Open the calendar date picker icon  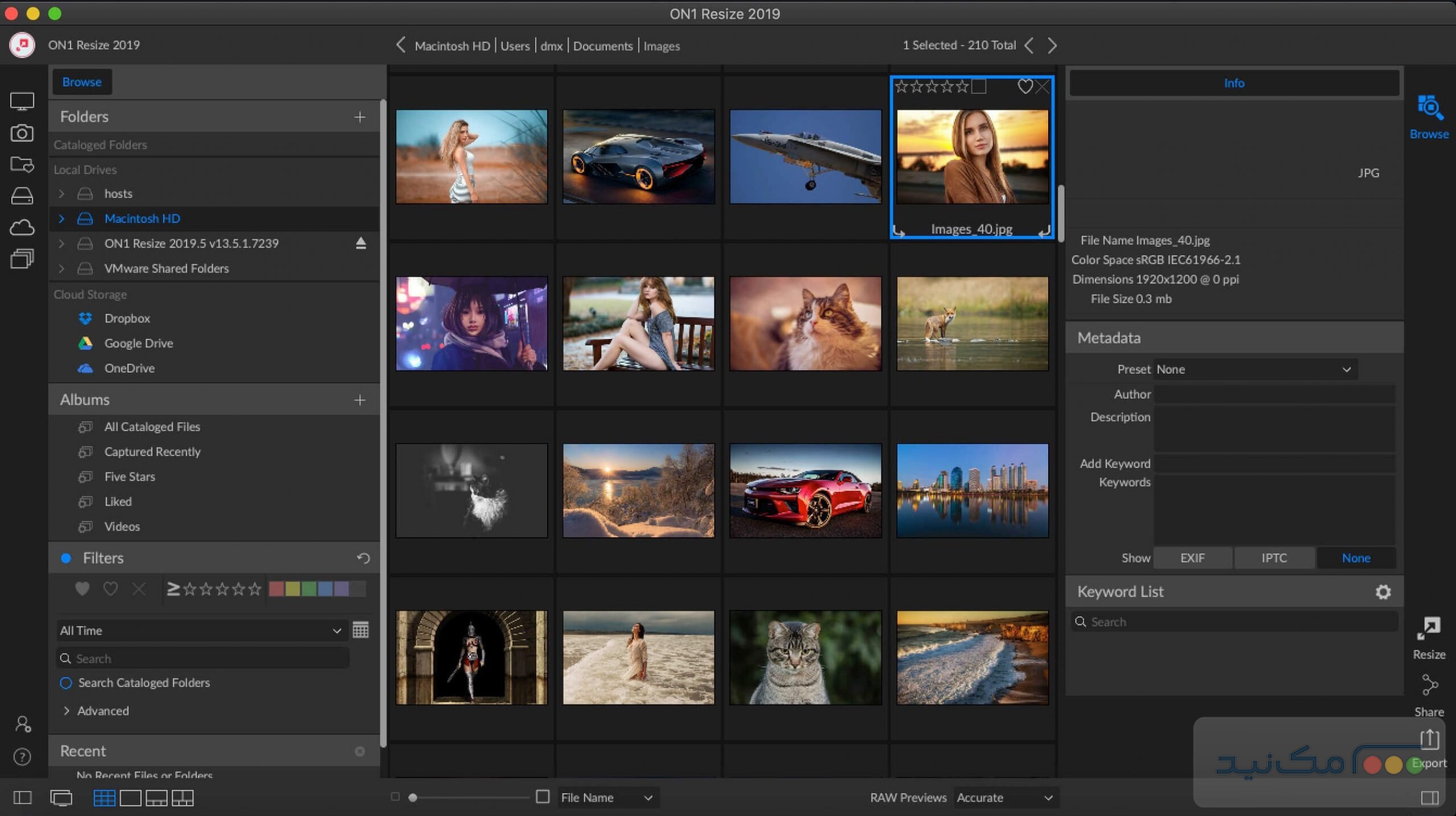point(361,630)
